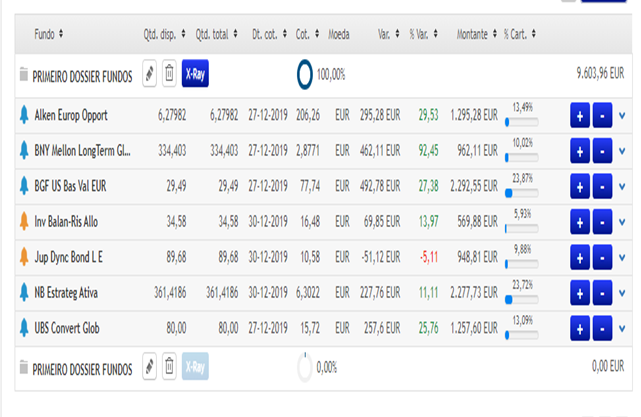The image size is (641, 417).
Task: Delete the first PRIMEIRO DOSSIER FUNDOS with trash icon
Action: [170, 73]
